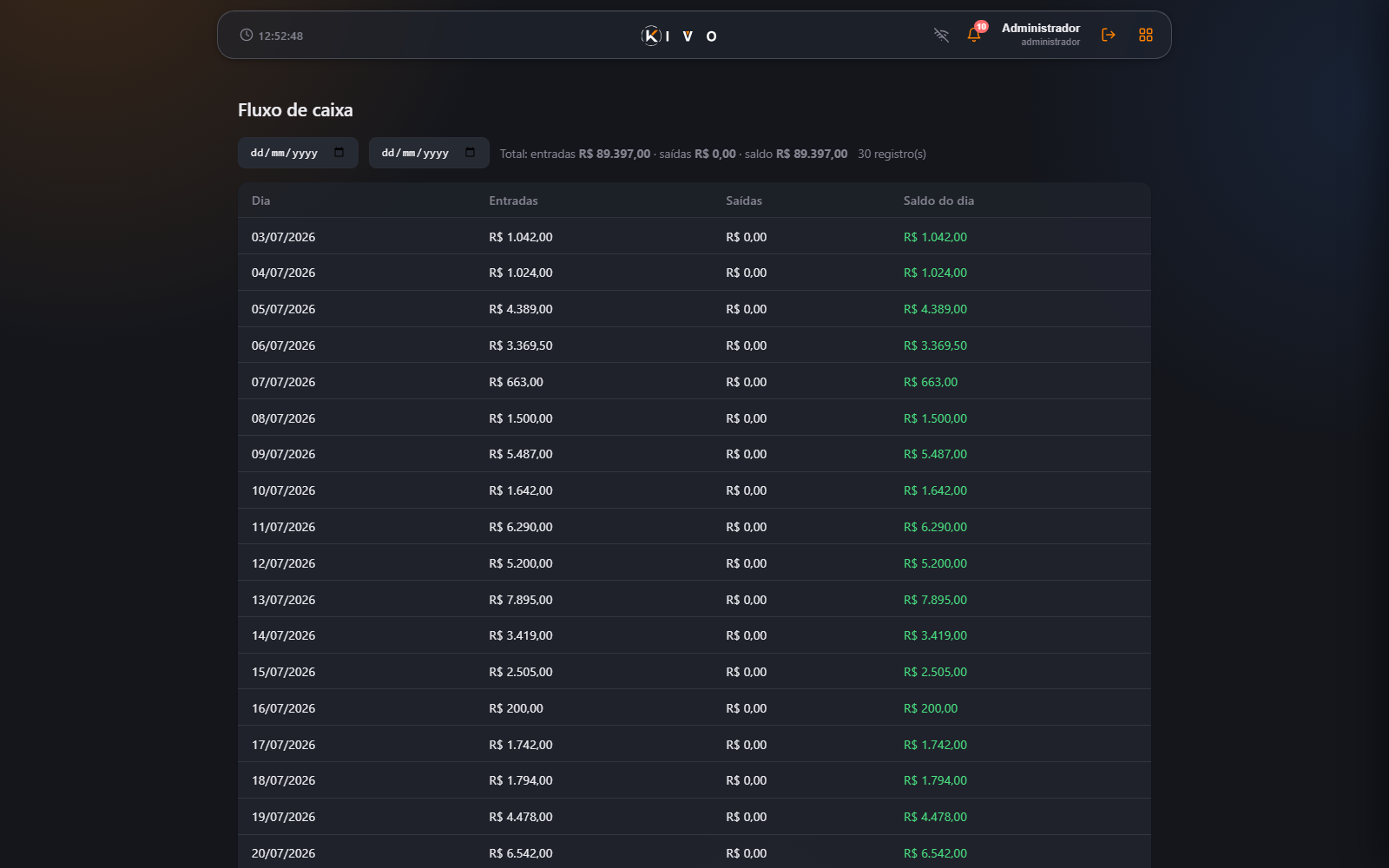Select the 16/07/2026 date cell
This screenshot has width=1389, height=868.
point(283,708)
